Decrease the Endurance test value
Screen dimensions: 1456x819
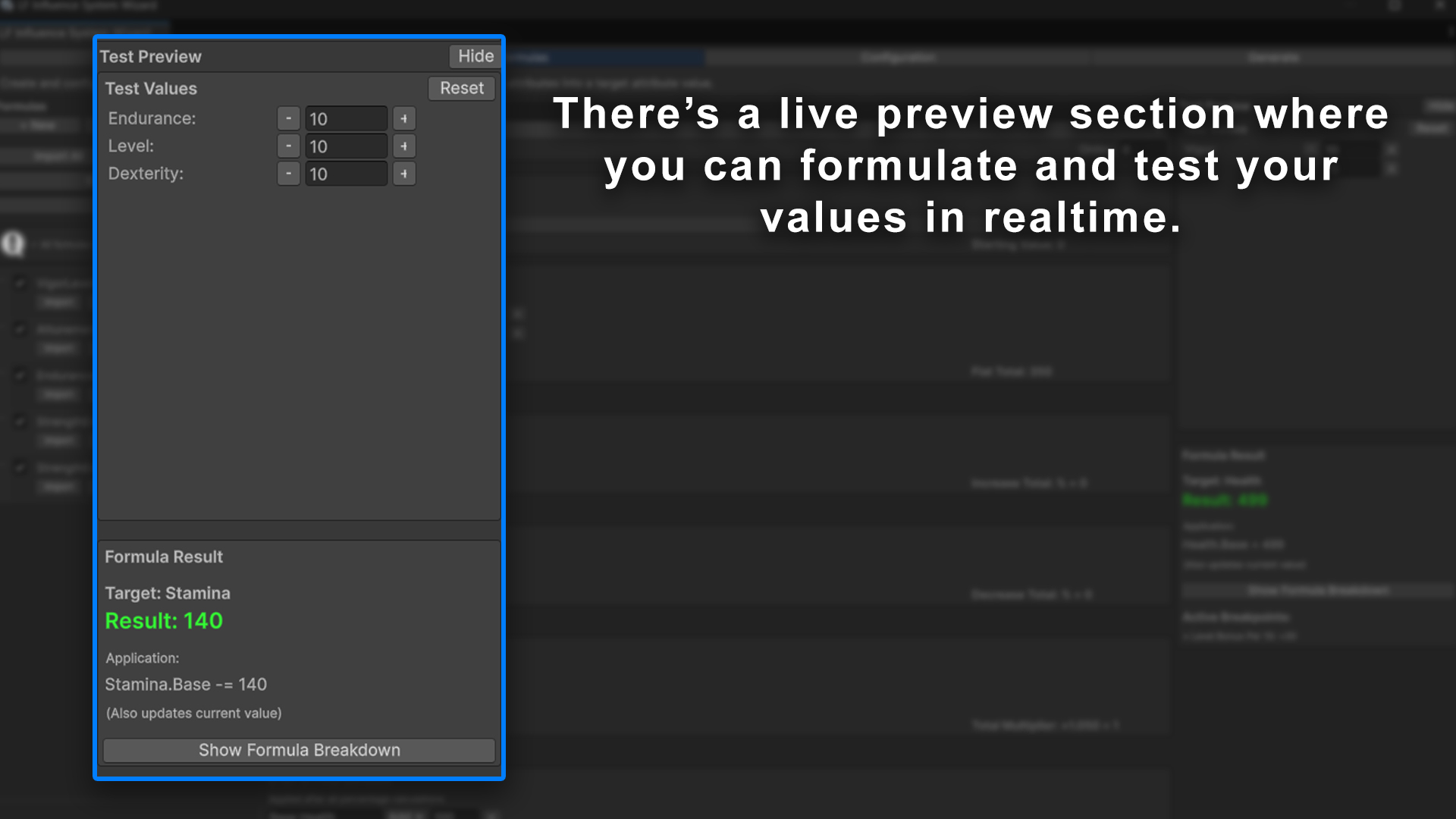click(288, 118)
